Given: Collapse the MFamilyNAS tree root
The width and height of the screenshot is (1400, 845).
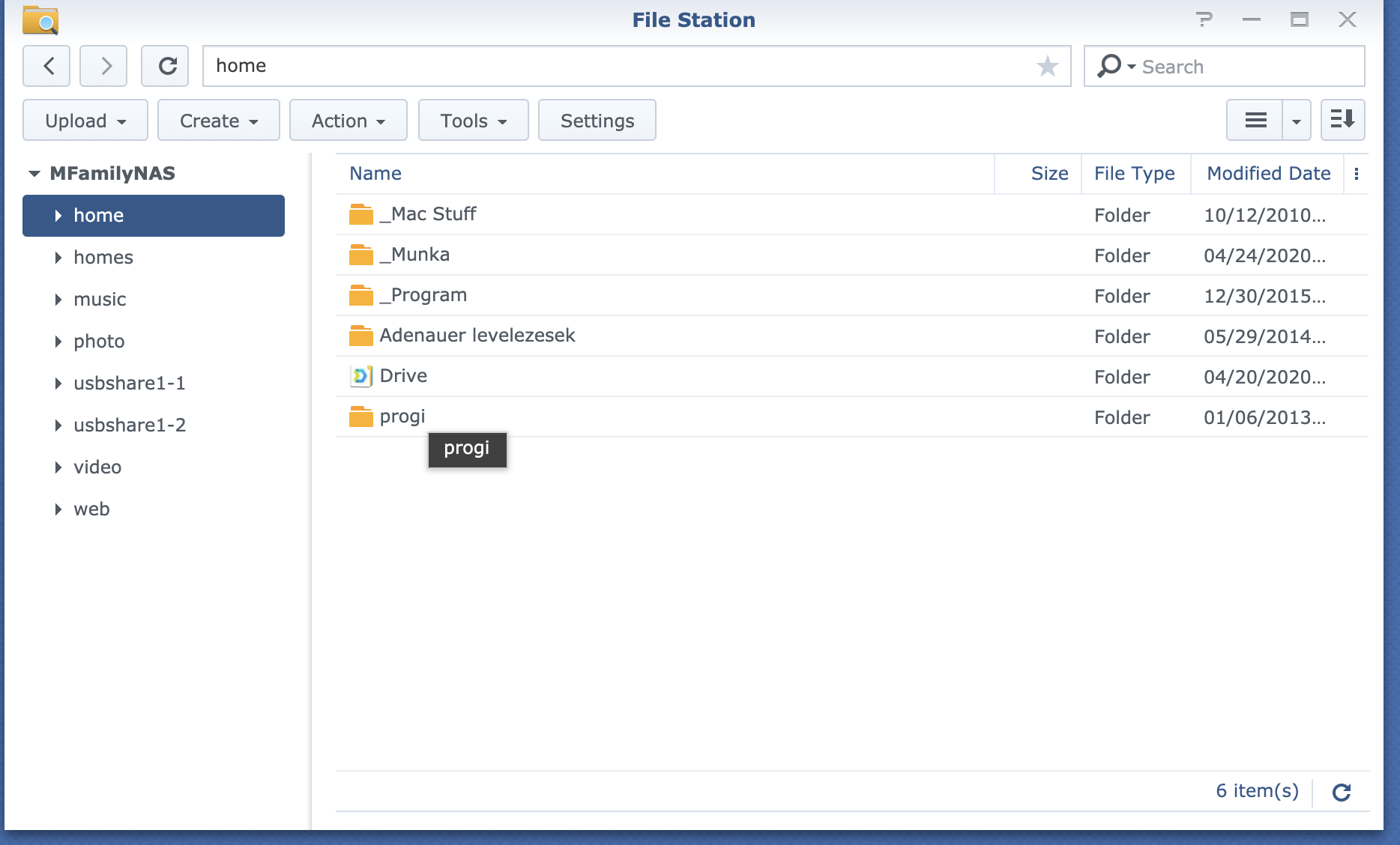Looking at the screenshot, I should pos(34,174).
